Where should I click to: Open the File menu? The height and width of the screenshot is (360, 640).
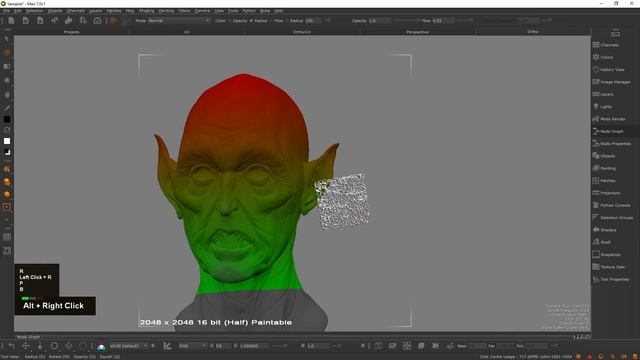6,11
